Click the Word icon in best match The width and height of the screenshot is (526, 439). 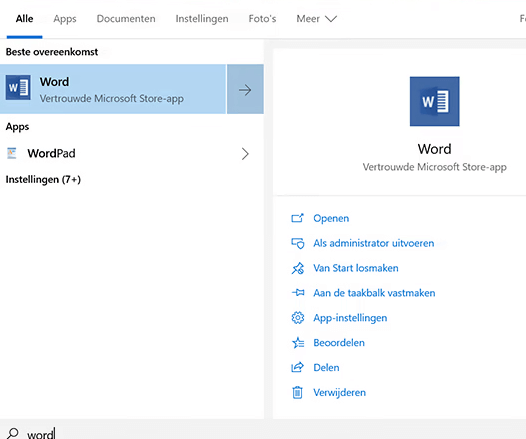click(18, 88)
